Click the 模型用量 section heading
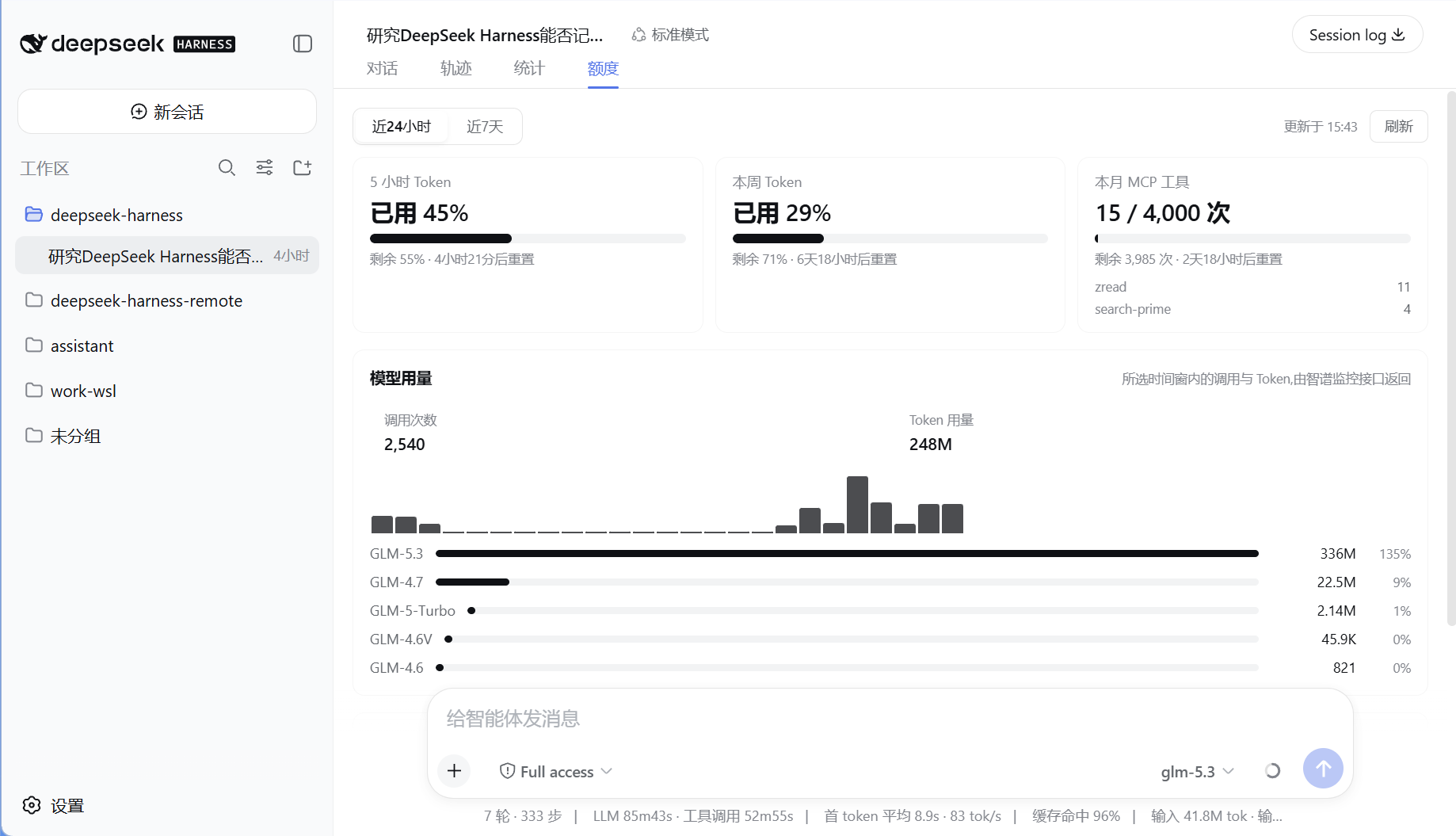The width and height of the screenshot is (1456, 836). coord(401,379)
